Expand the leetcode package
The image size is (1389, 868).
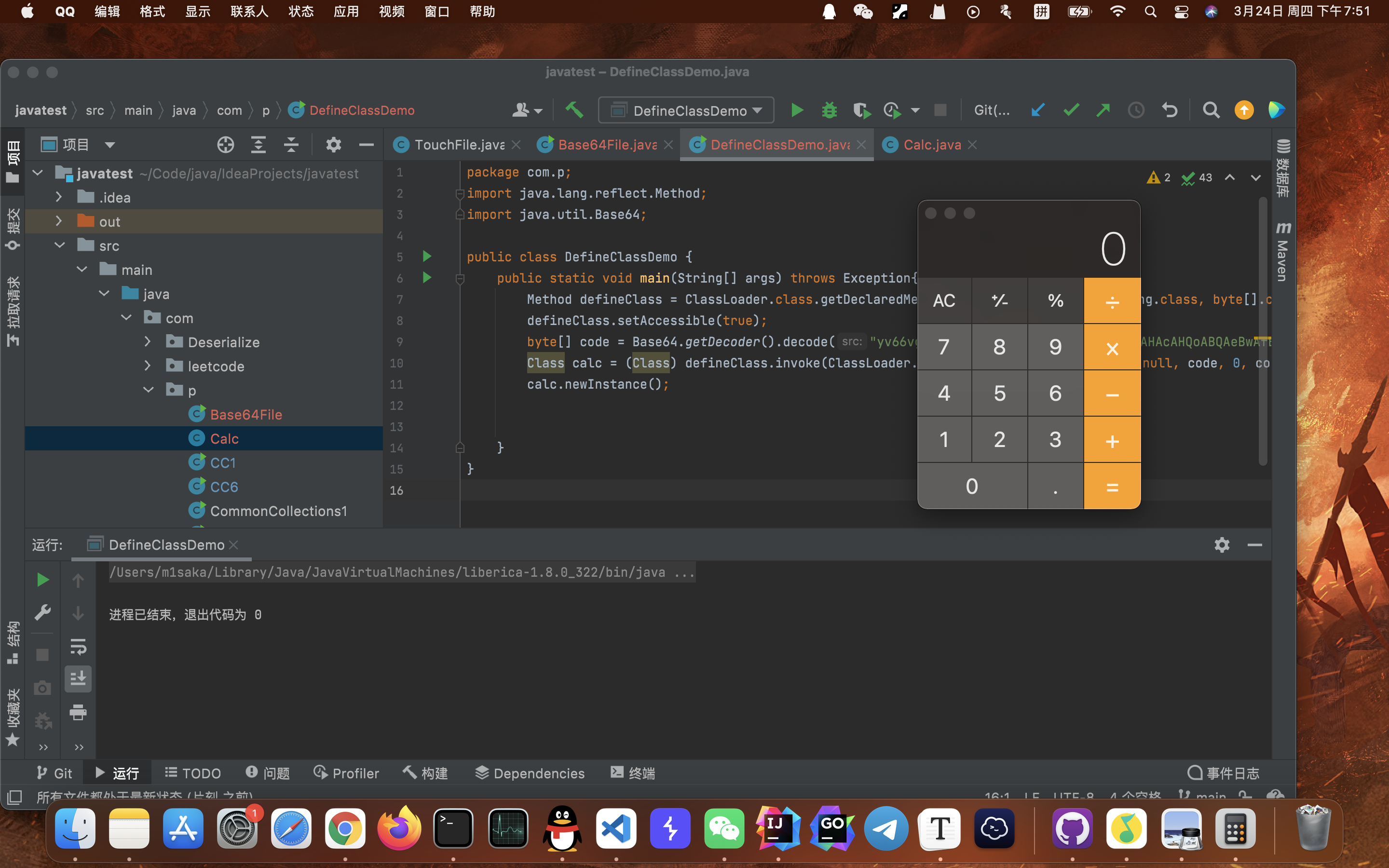[148, 366]
